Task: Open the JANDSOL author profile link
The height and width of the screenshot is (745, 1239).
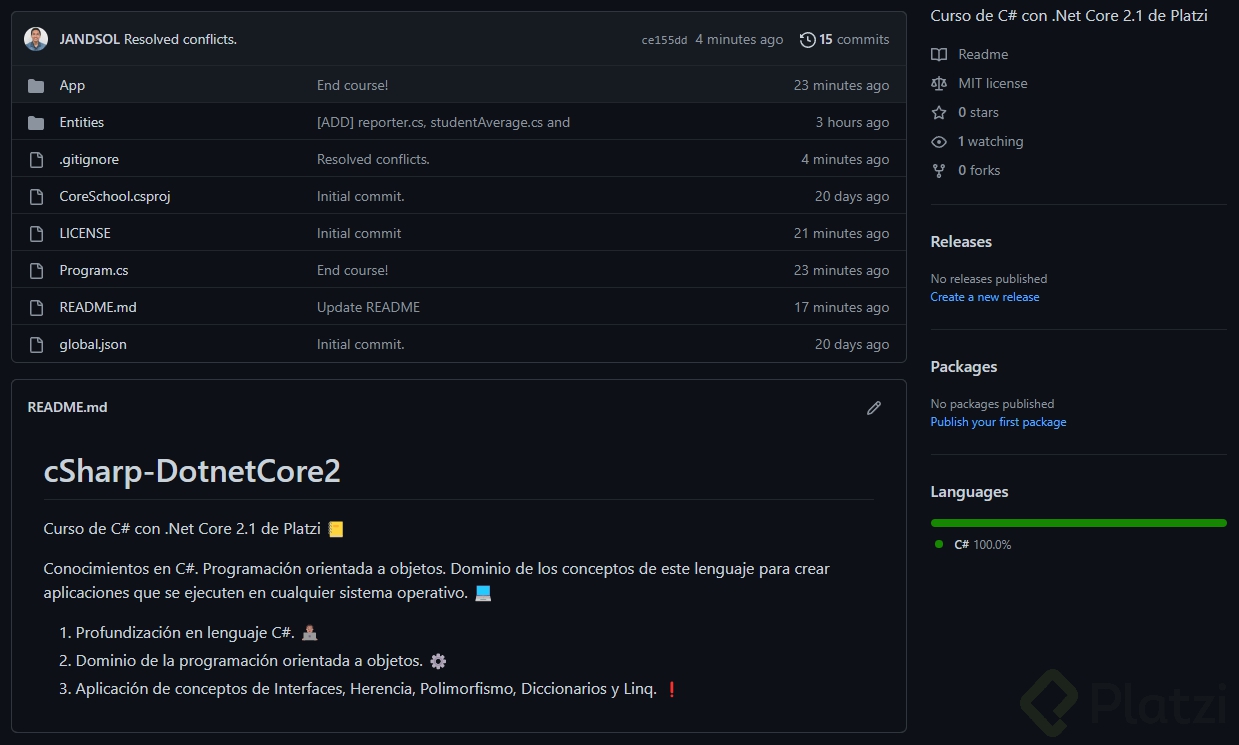Action: (x=89, y=39)
